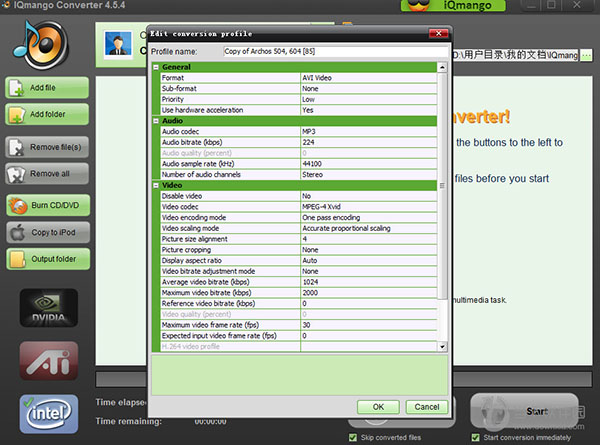The image size is (600, 445).
Task: Click the Add folder button
Action: point(47,114)
